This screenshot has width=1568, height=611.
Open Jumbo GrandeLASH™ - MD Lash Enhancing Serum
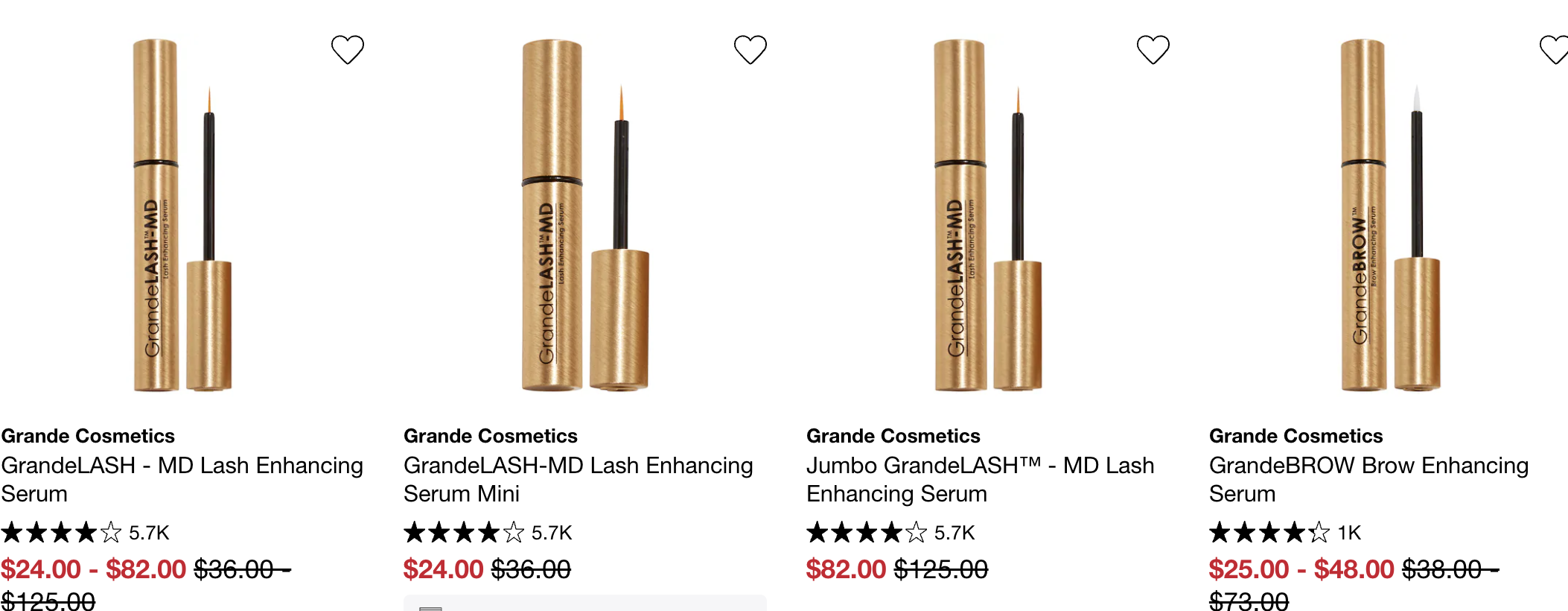(x=980, y=479)
